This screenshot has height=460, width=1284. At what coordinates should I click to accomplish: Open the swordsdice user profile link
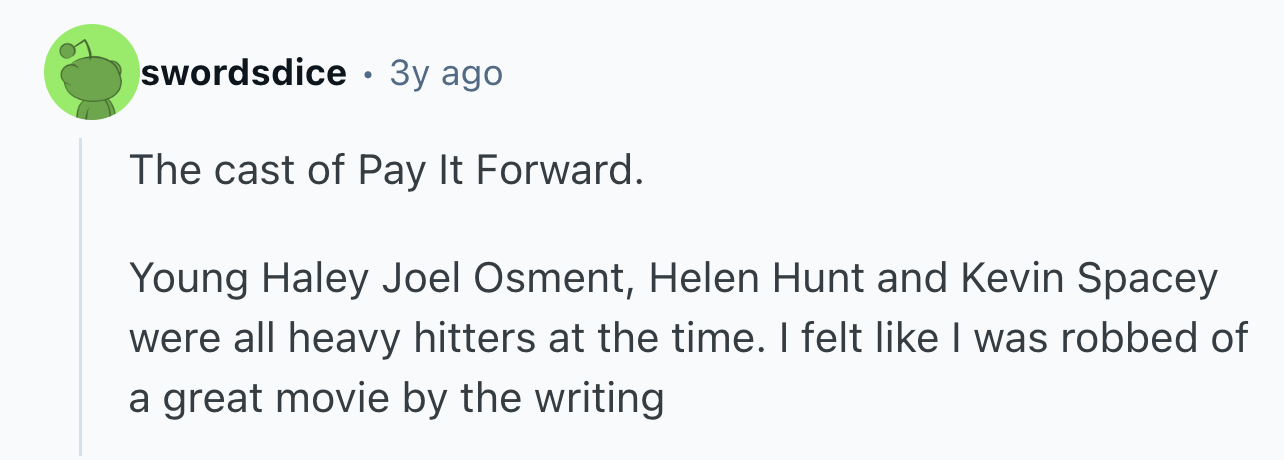point(244,73)
